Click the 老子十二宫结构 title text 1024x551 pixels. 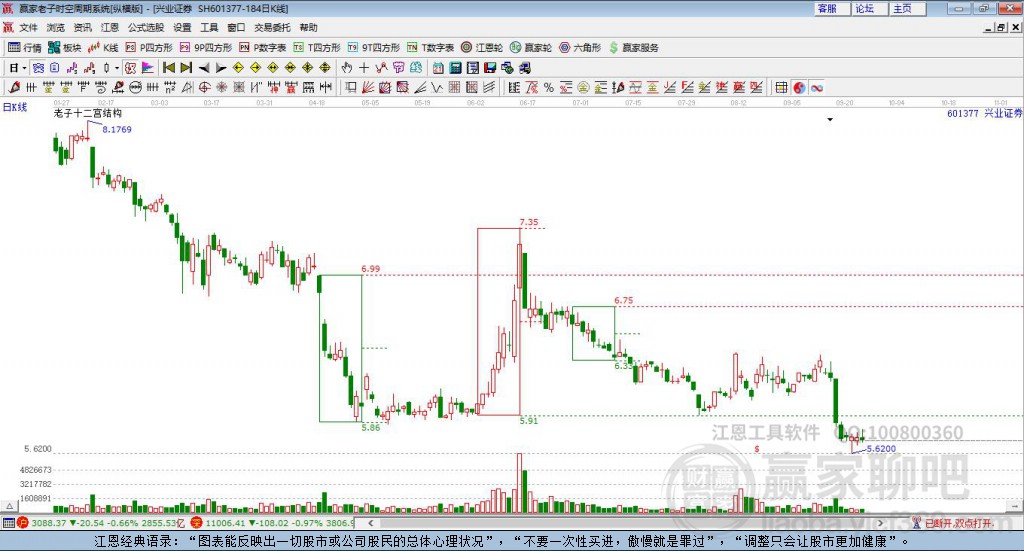[x=88, y=113]
